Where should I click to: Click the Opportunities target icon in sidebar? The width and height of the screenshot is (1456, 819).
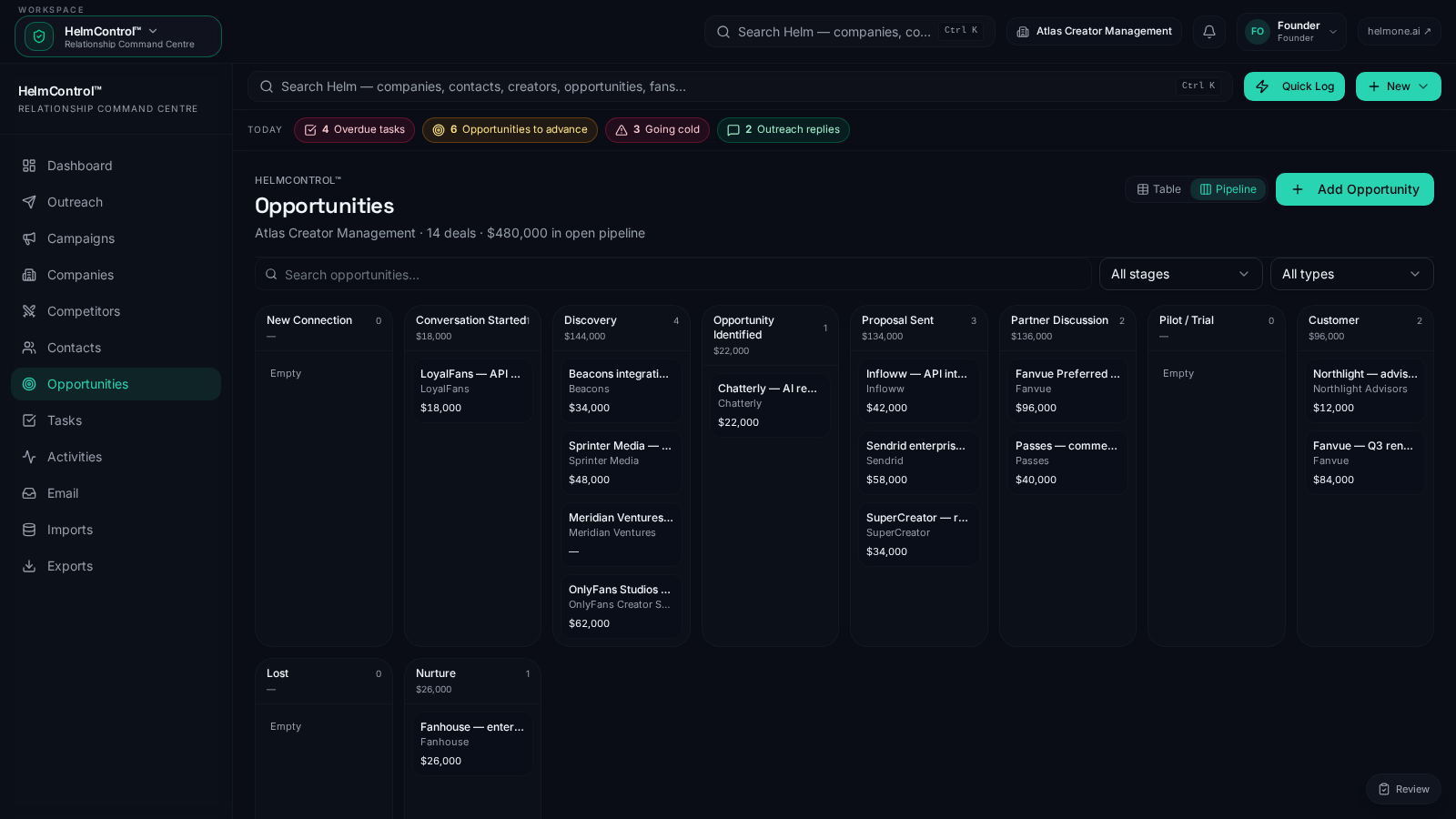[x=29, y=384]
